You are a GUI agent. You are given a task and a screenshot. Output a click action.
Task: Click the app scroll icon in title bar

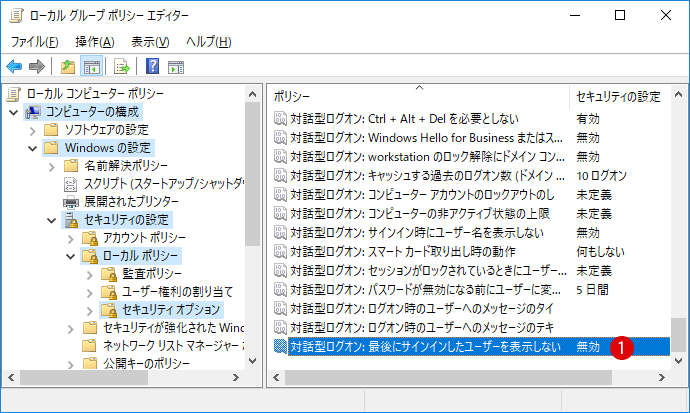tap(16, 16)
